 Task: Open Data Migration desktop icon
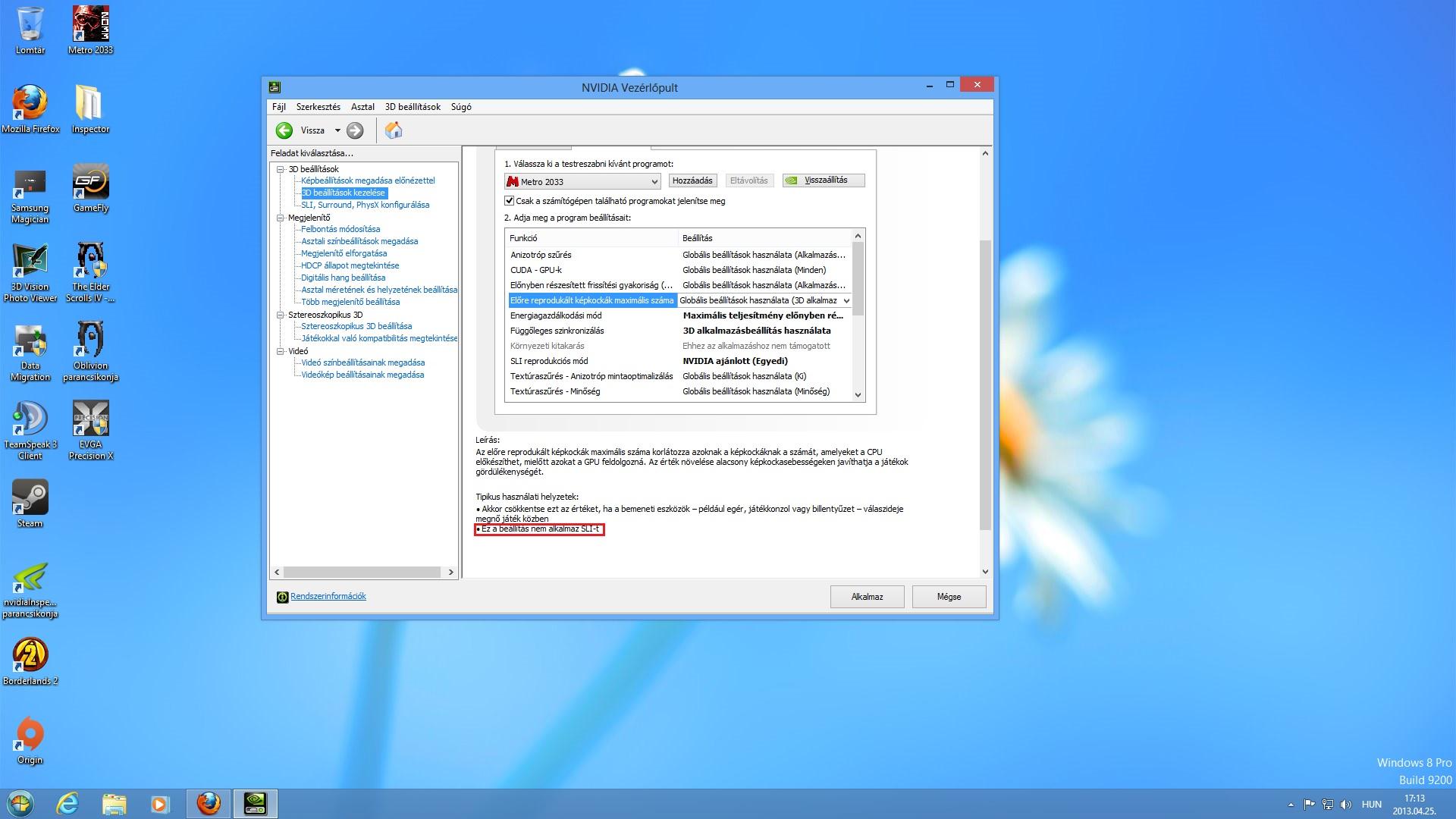(30, 352)
